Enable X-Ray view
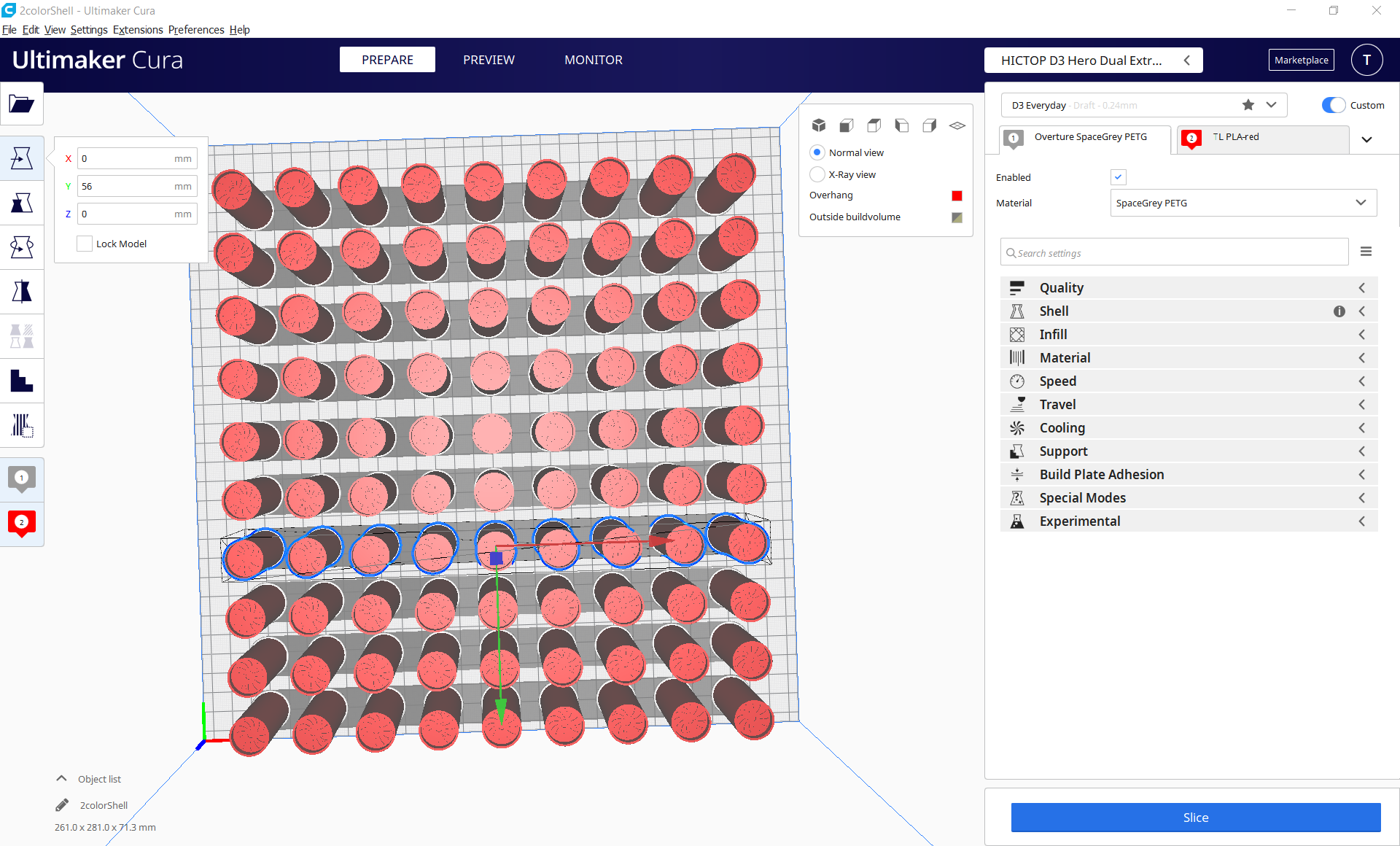This screenshot has height=846, width=1400. (x=817, y=174)
